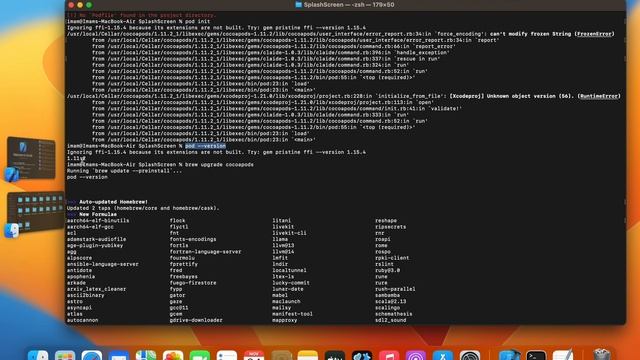Click the underlined FrozenError text

point(594,34)
